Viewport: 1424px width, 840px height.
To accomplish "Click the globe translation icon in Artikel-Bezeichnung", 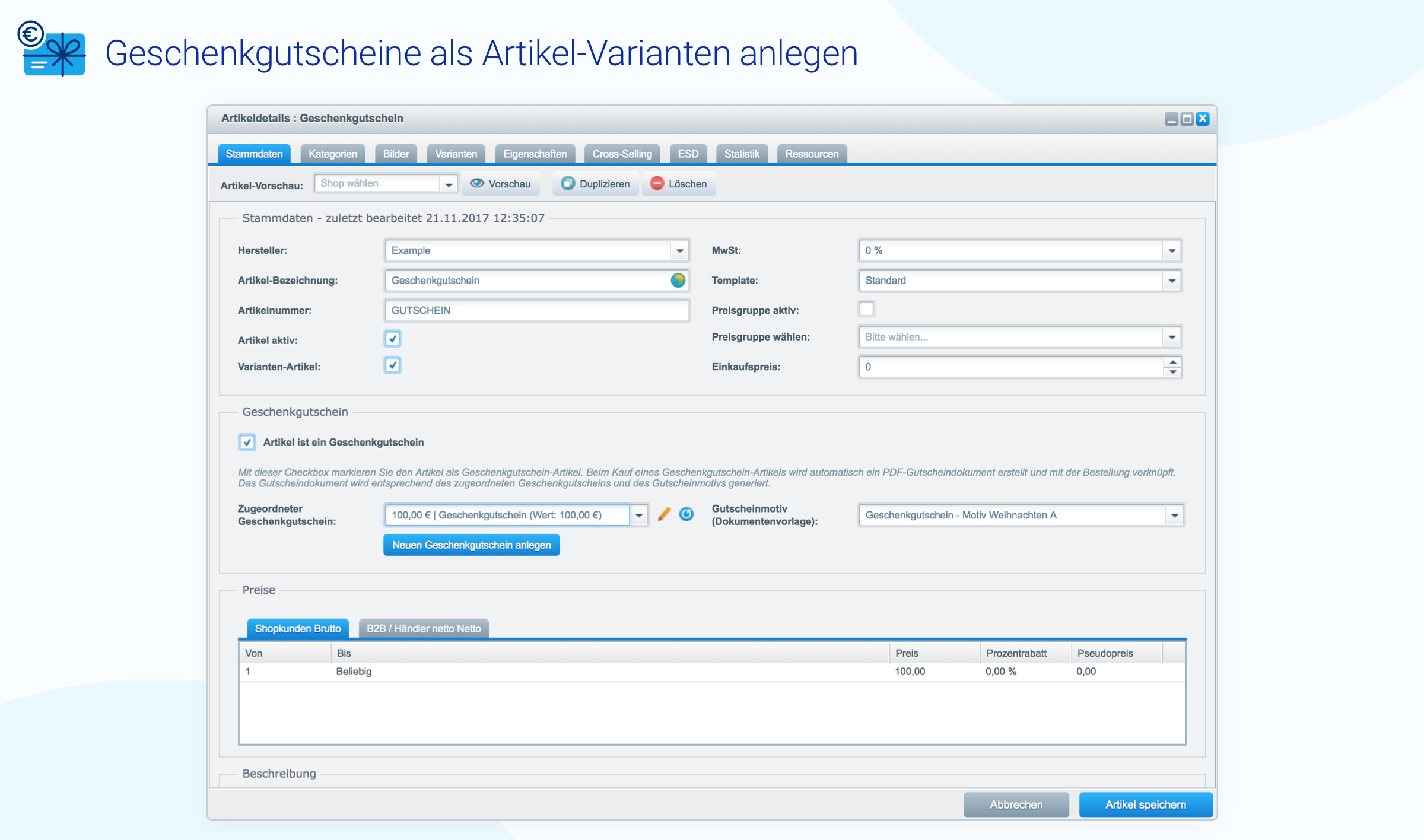I will tap(678, 280).
